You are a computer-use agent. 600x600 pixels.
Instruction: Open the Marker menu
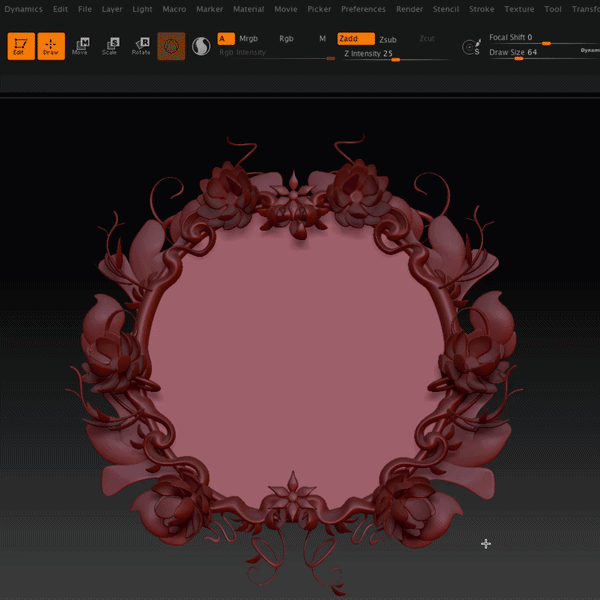[x=209, y=9]
